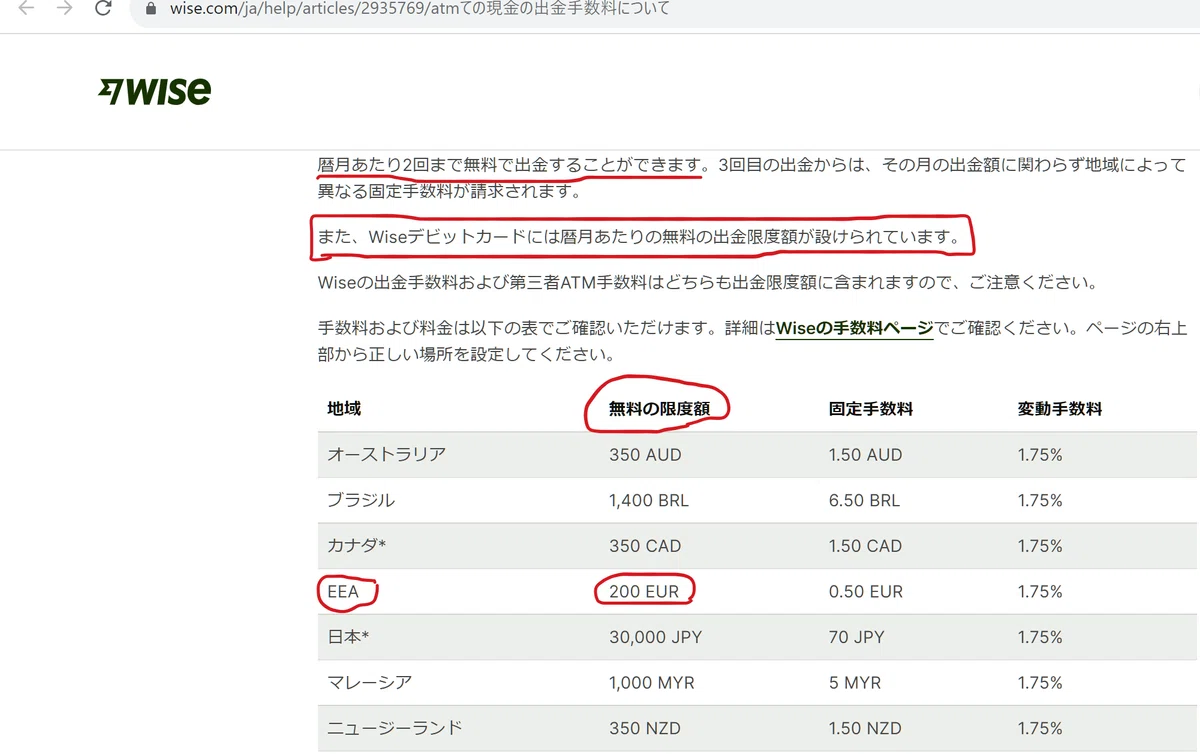Select the オーストラリア row label

coord(387,454)
